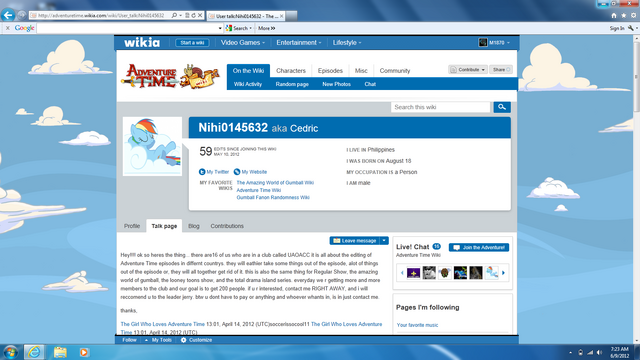640x360 pixels.
Task: Open the Adventure Time wiki logo
Action: click(x=170, y=76)
